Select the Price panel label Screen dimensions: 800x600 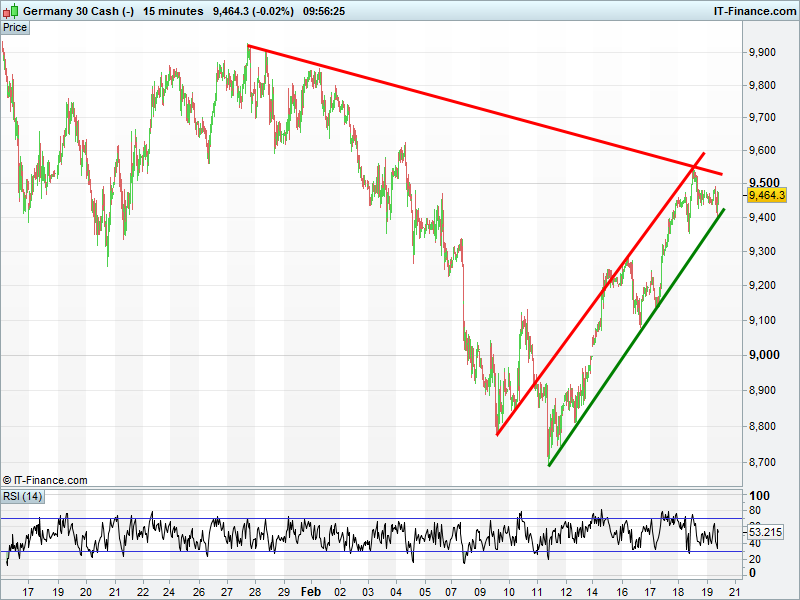(16, 27)
